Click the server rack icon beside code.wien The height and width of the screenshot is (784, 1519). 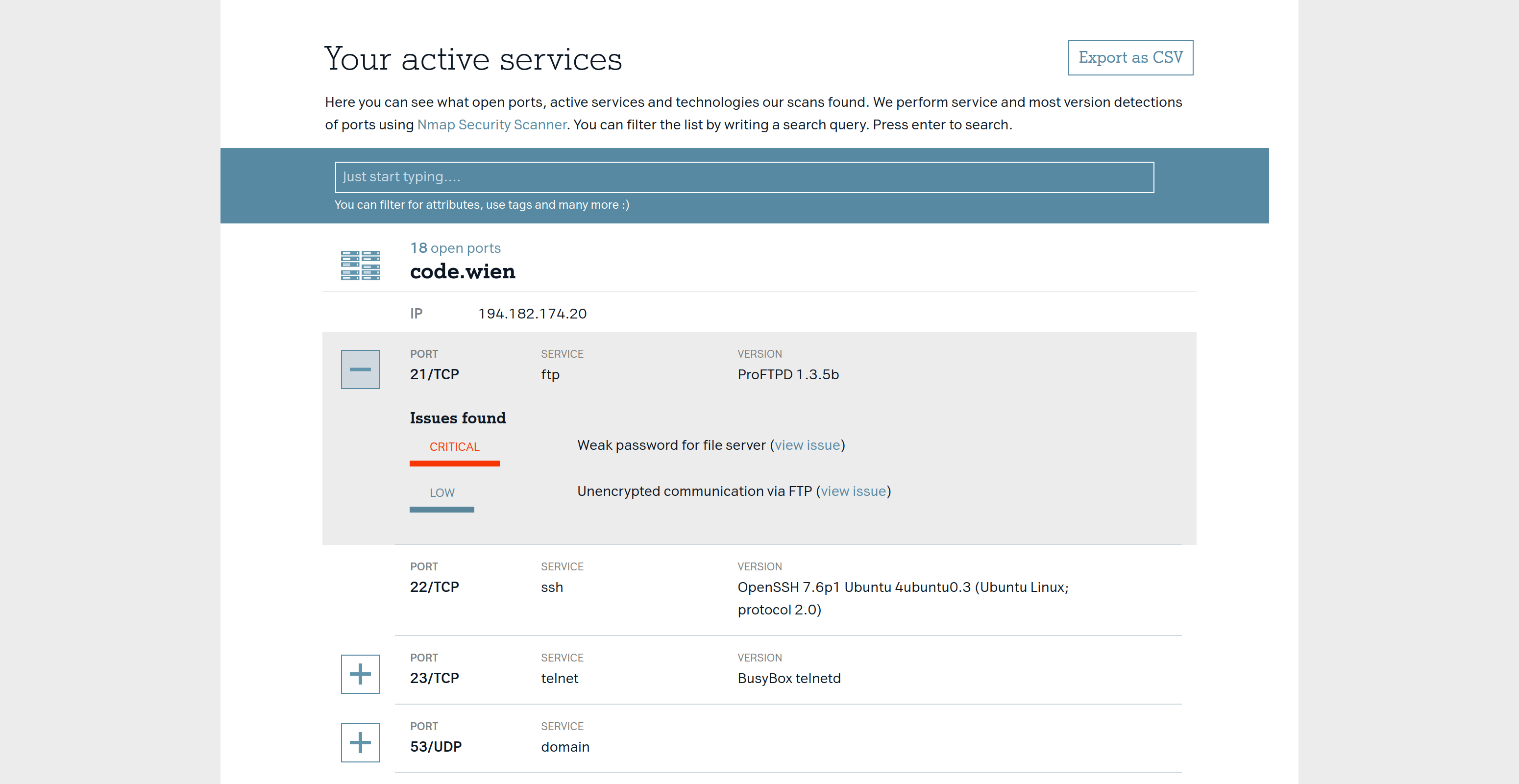(360, 265)
